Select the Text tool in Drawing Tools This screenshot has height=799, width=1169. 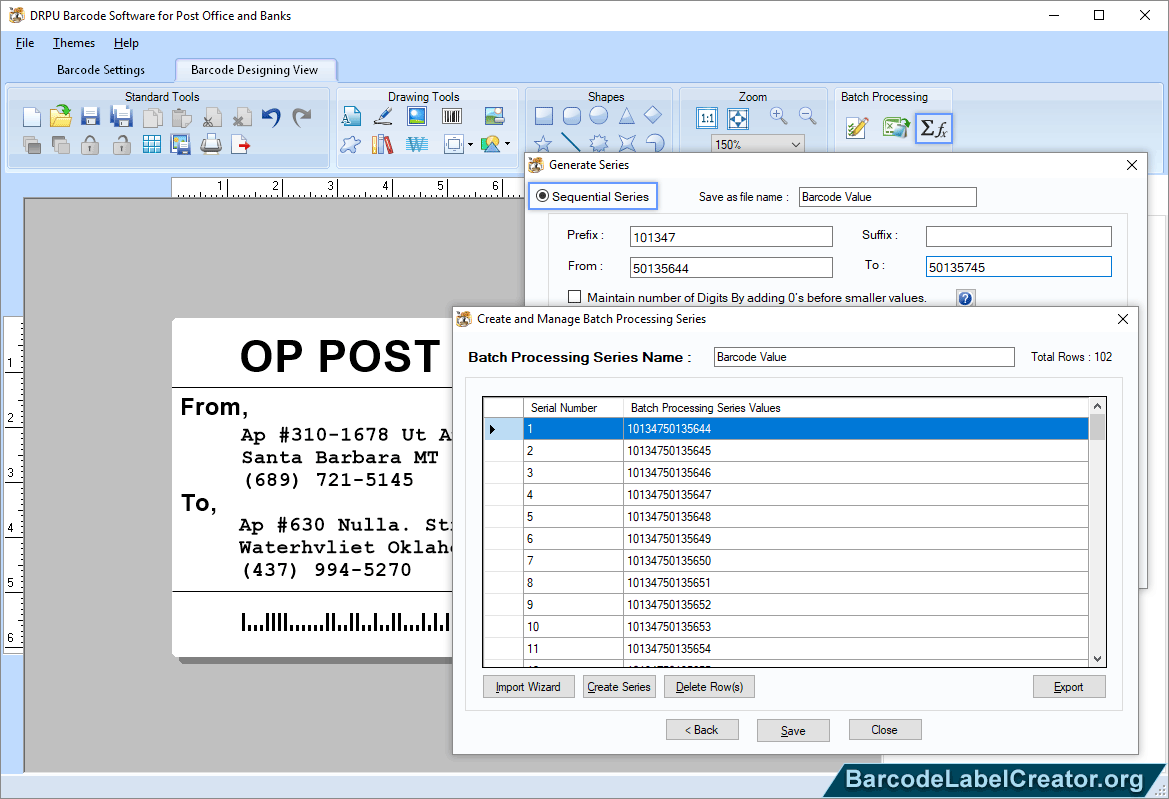point(351,116)
